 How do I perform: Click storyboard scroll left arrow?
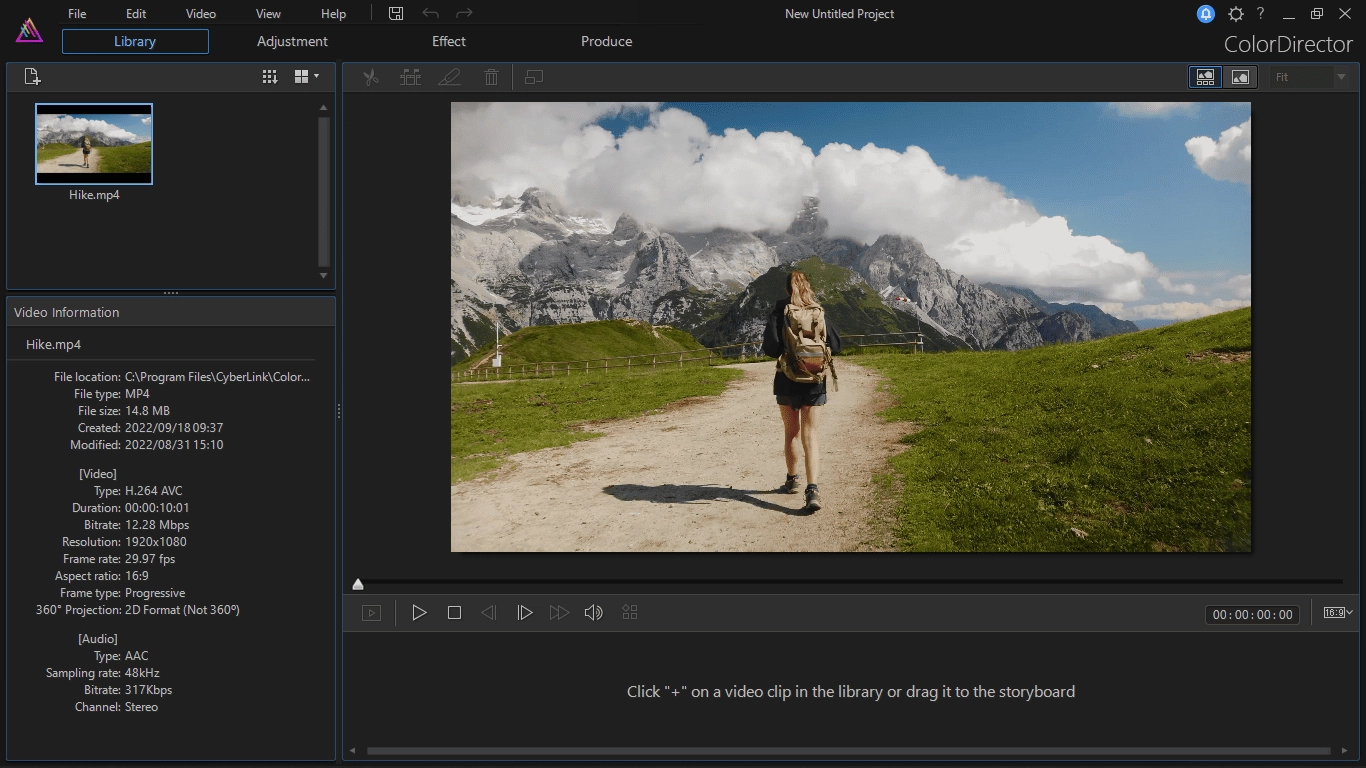pyautogui.click(x=351, y=751)
